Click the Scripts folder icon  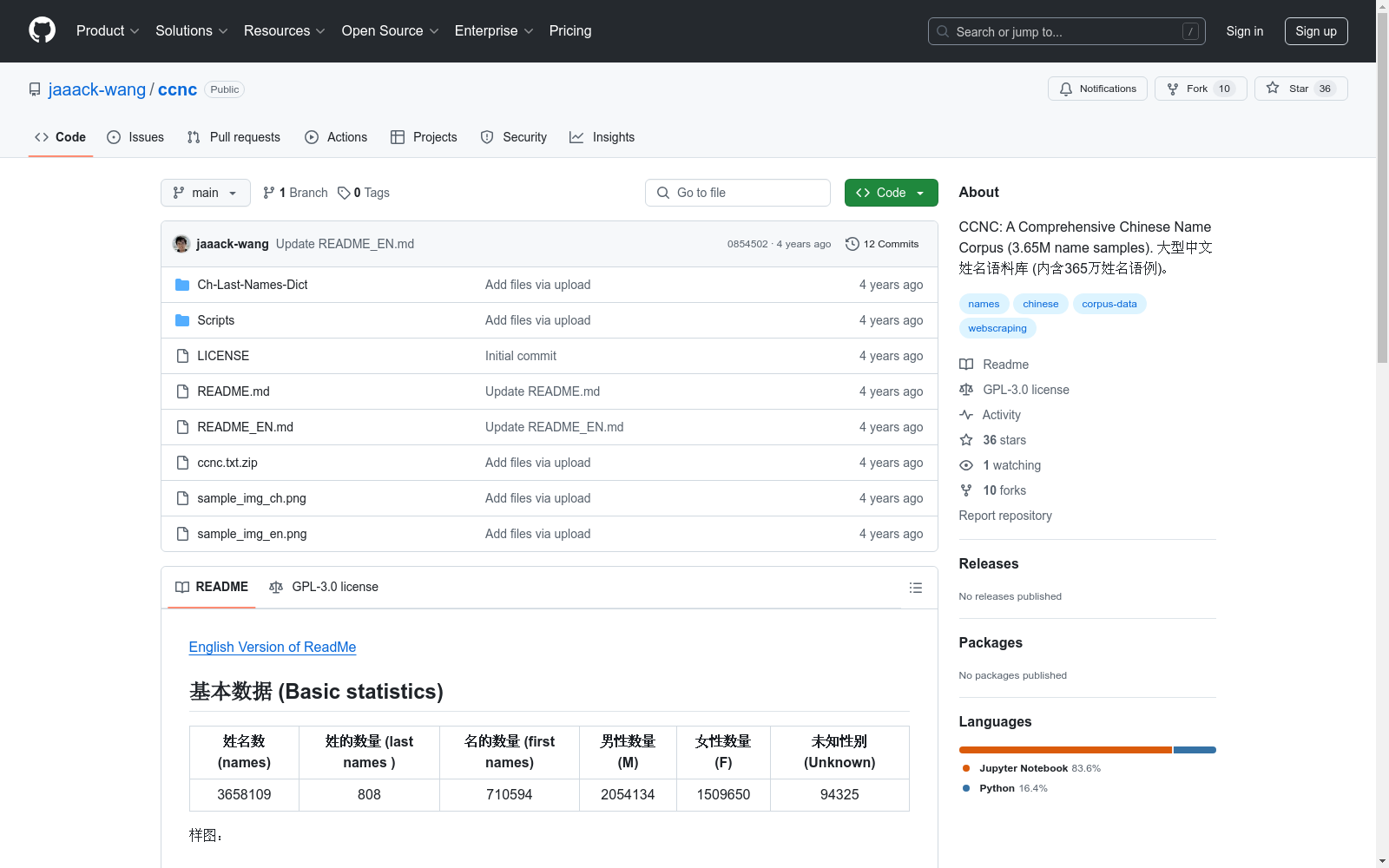182,320
